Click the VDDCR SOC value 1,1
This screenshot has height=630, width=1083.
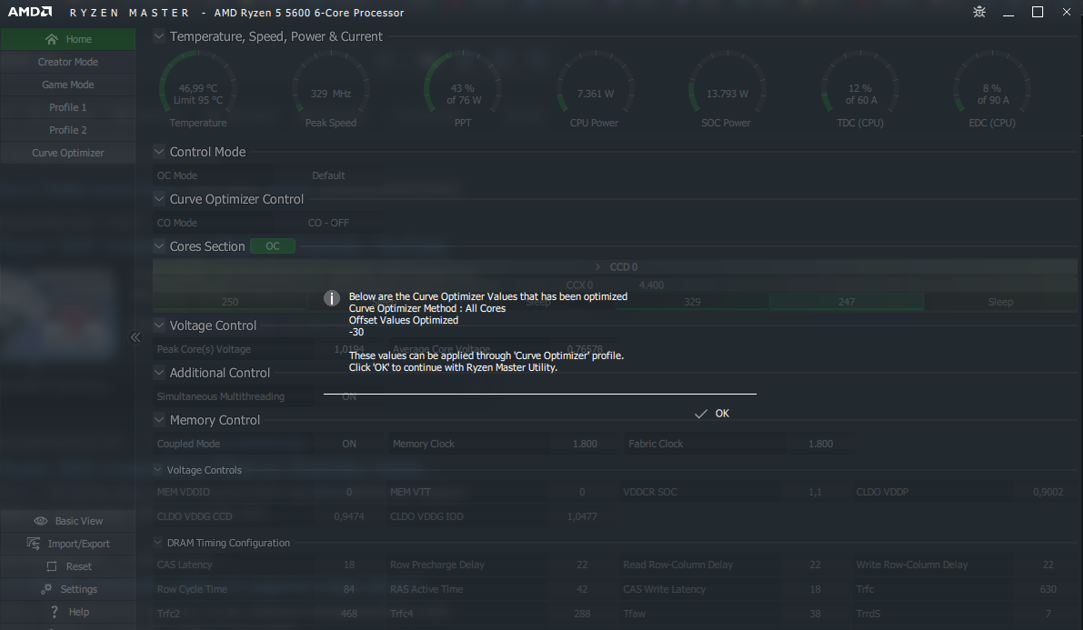point(815,492)
